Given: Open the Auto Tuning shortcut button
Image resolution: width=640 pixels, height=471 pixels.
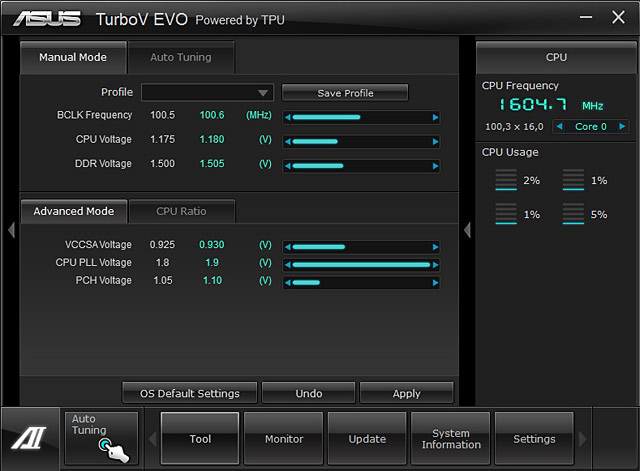Looking at the screenshot, I should pos(101,438).
